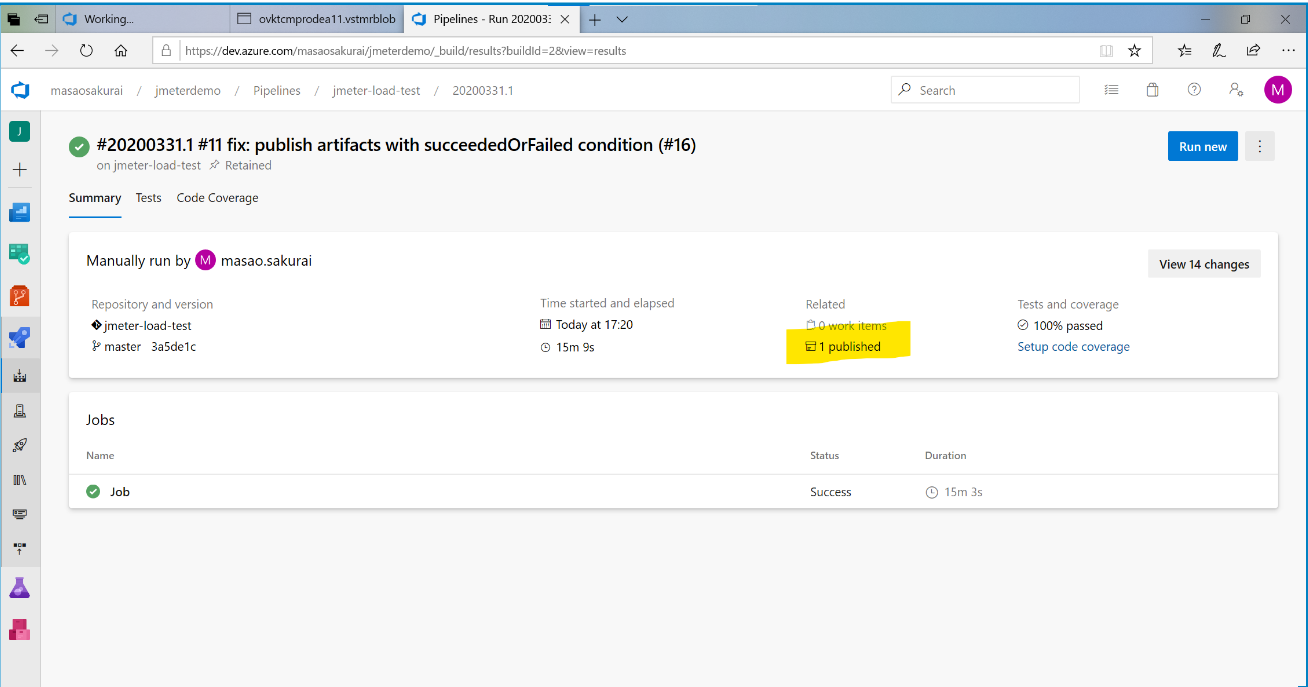Image resolution: width=1308 pixels, height=687 pixels.
Task: Open Azure Boards in the sidebar
Action: click(x=20, y=254)
